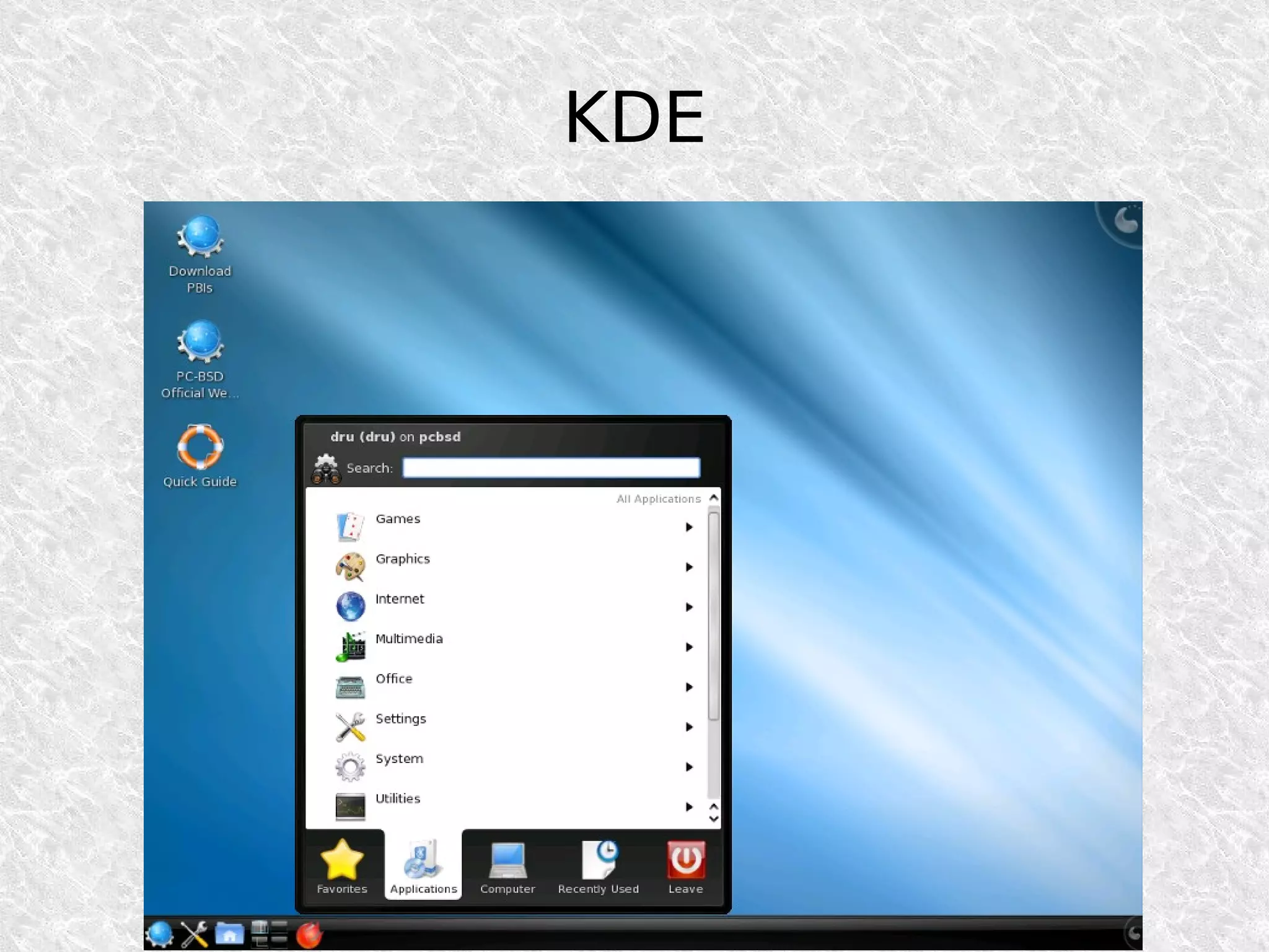This screenshot has height=952, width=1269.
Task: Expand the Multimedia submenu arrow
Action: coord(689,647)
